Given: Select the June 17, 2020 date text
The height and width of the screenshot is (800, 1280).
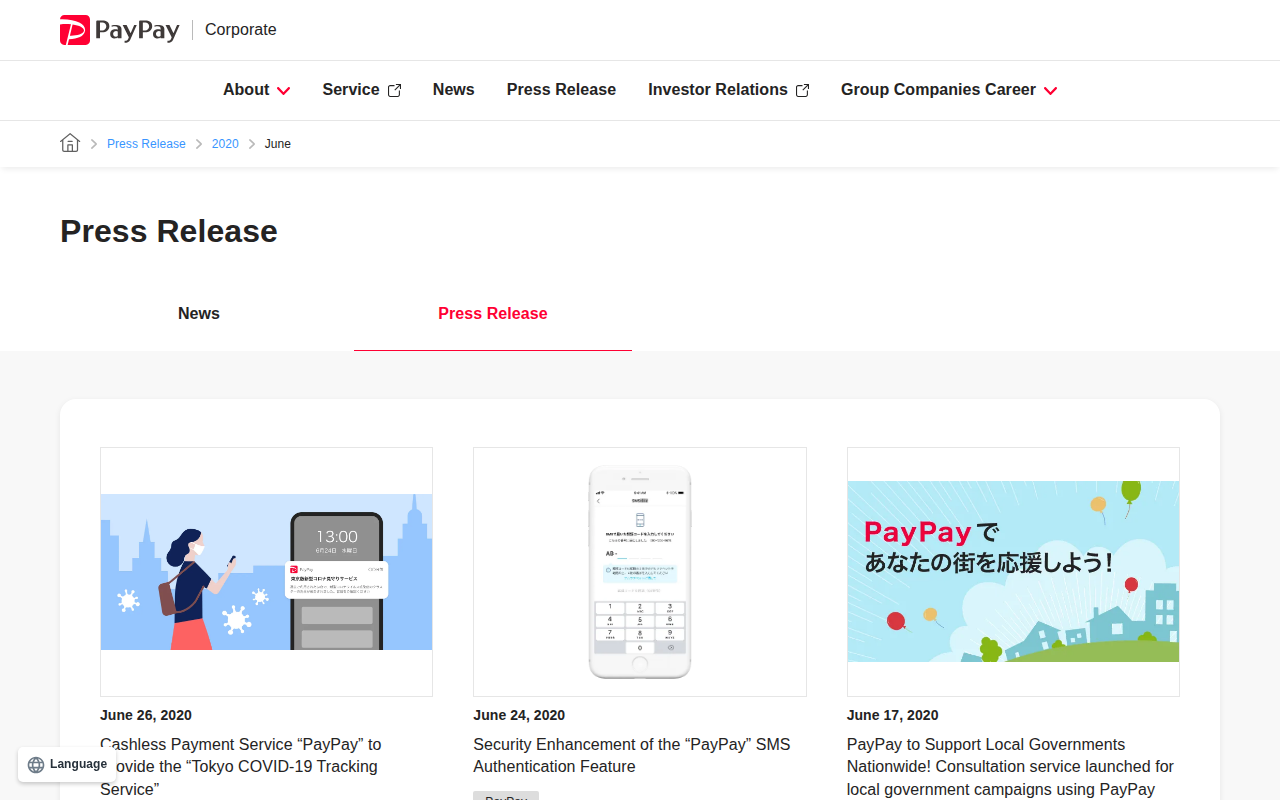Looking at the screenshot, I should pyautogui.click(x=893, y=715).
